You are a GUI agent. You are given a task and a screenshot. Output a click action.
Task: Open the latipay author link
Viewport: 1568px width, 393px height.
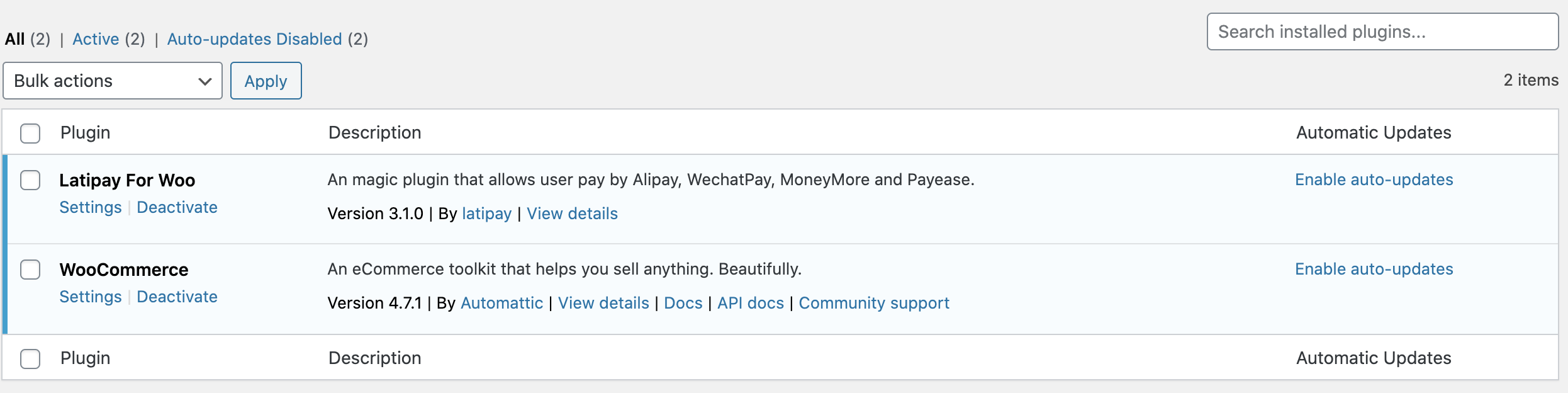pyautogui.click(x=487, y=214)
